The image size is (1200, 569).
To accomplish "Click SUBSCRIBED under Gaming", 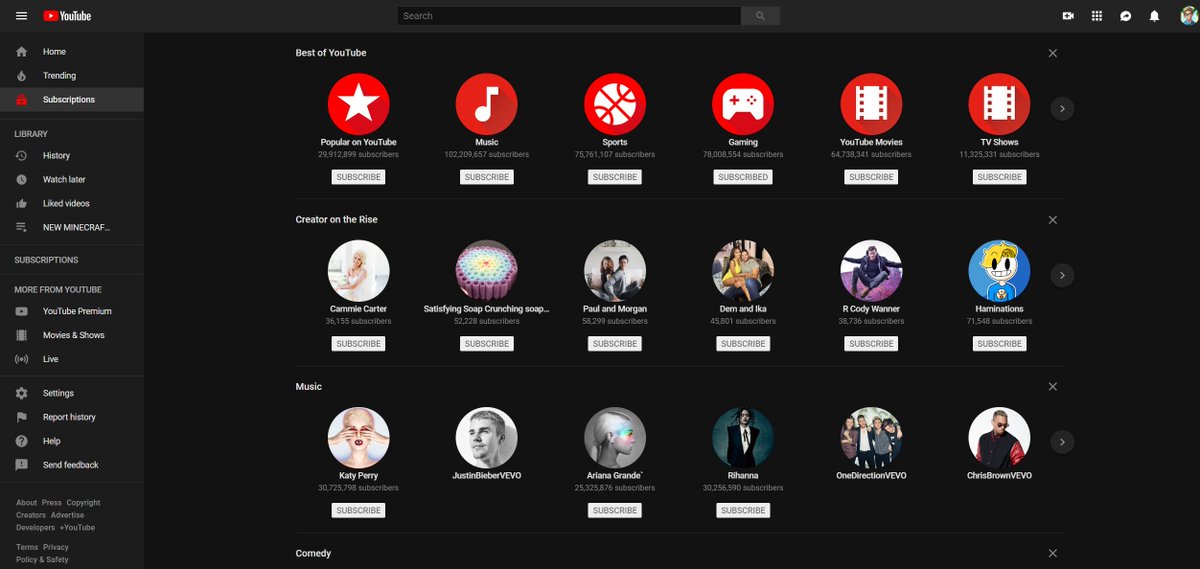I will click(x=743, y=177).
